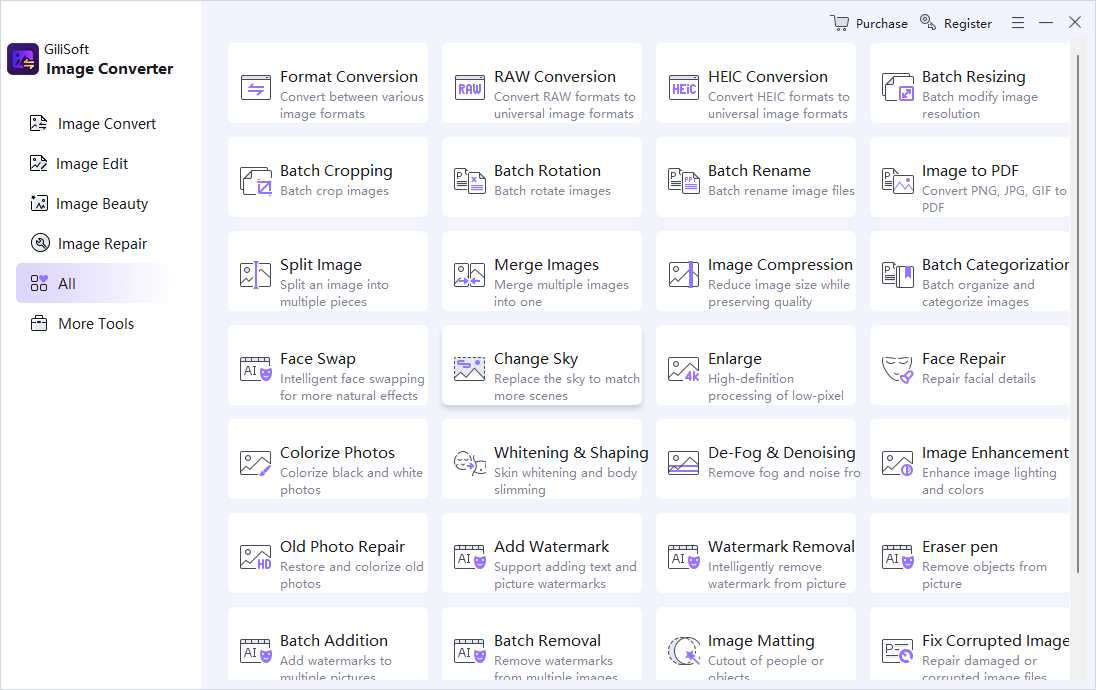Click the Batch Cropping icon
The image size is (1096, 690).
(256, 181)
